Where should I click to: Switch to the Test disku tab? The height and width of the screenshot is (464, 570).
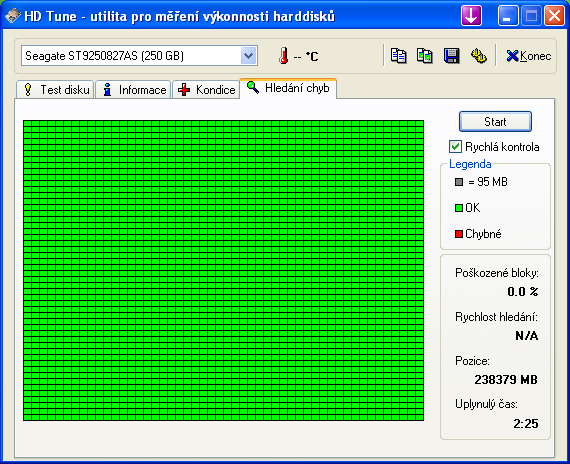(x=55, y=89)
